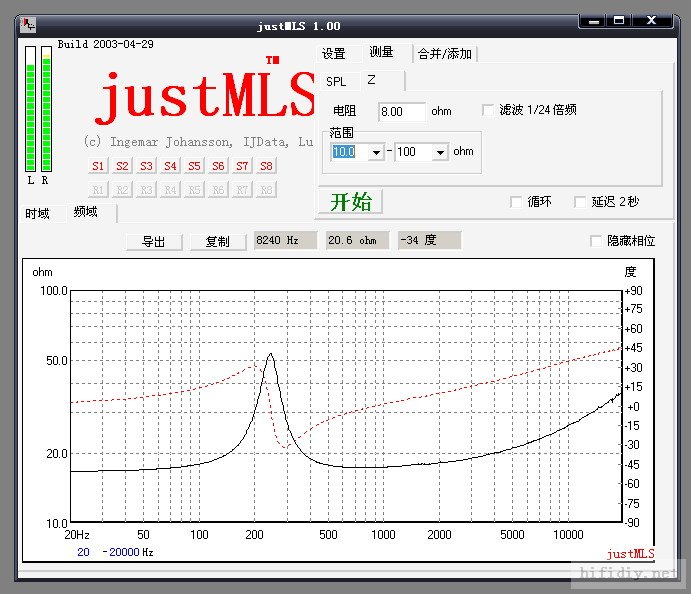
Task: Expand the upper range 100 dropdown
Action: 440,152
